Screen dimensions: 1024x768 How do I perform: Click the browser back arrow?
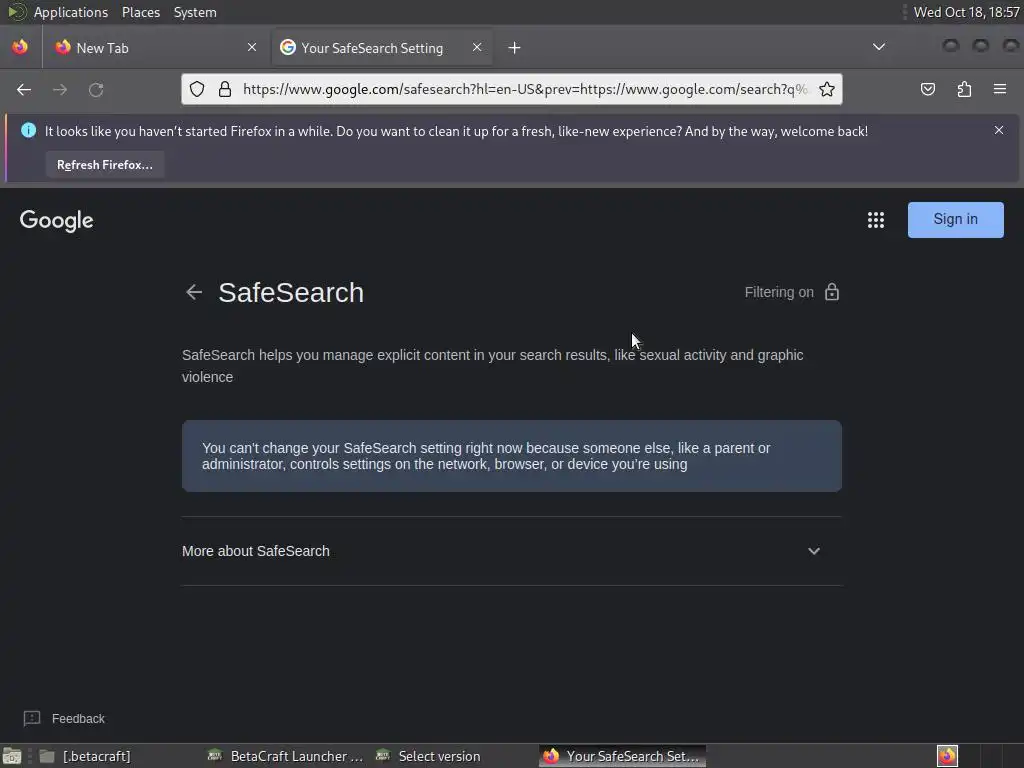pyautogui.click(x=24, y=89)
